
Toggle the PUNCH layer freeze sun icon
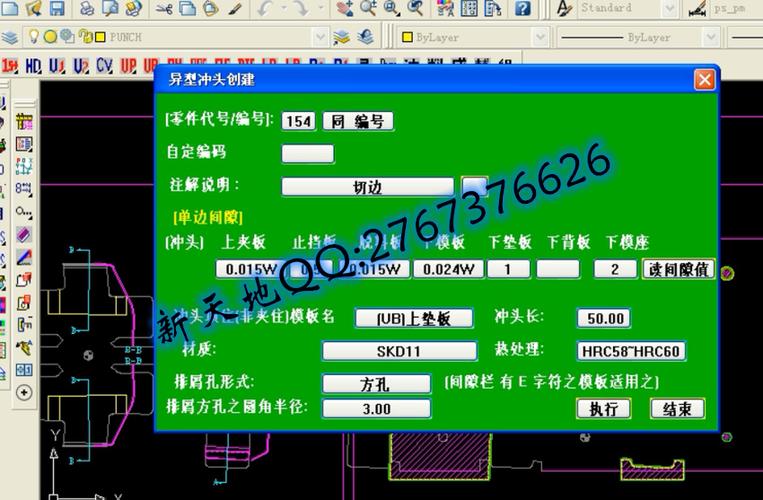[50, 36]
